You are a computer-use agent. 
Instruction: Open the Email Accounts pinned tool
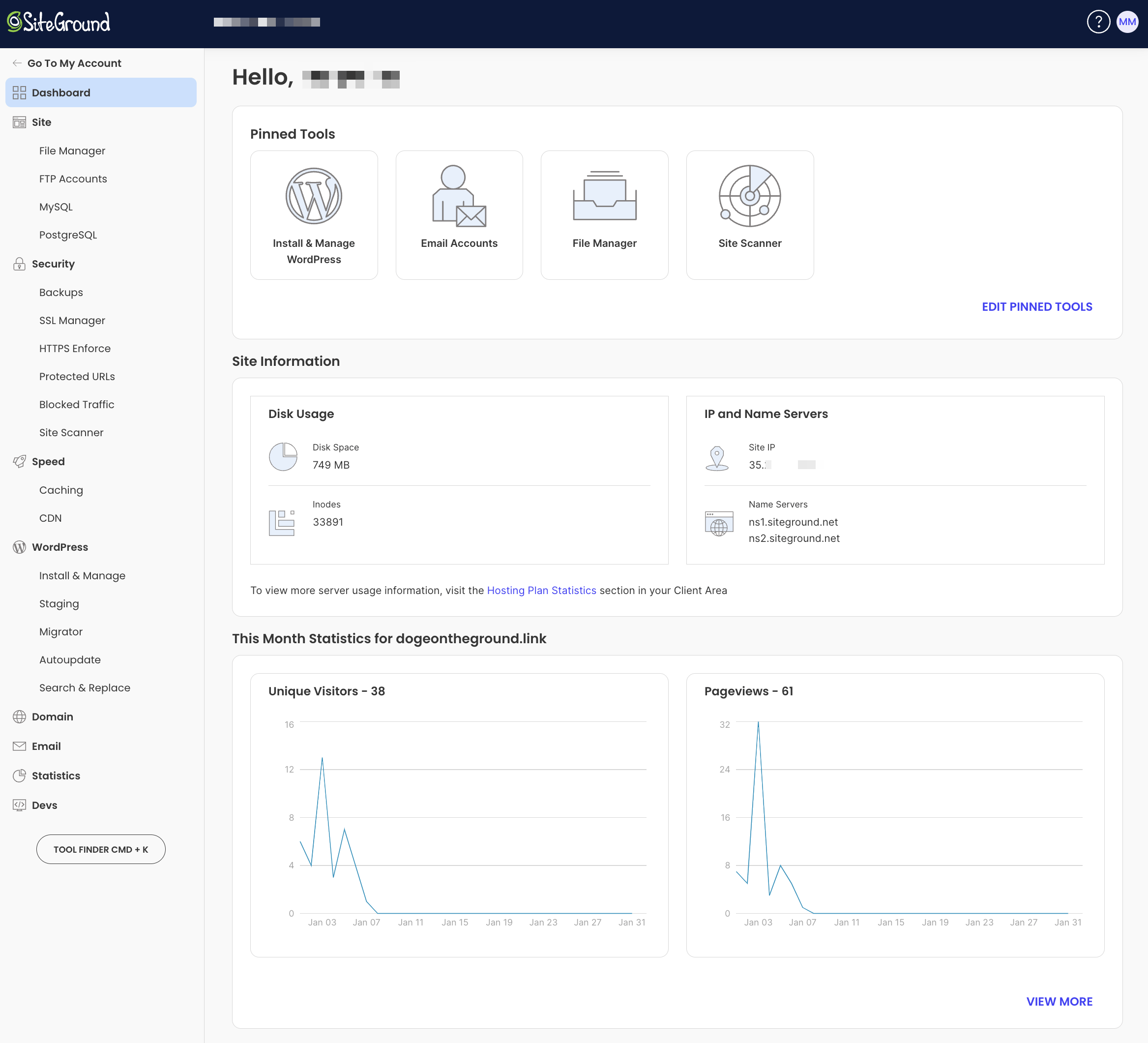(458, 215)
